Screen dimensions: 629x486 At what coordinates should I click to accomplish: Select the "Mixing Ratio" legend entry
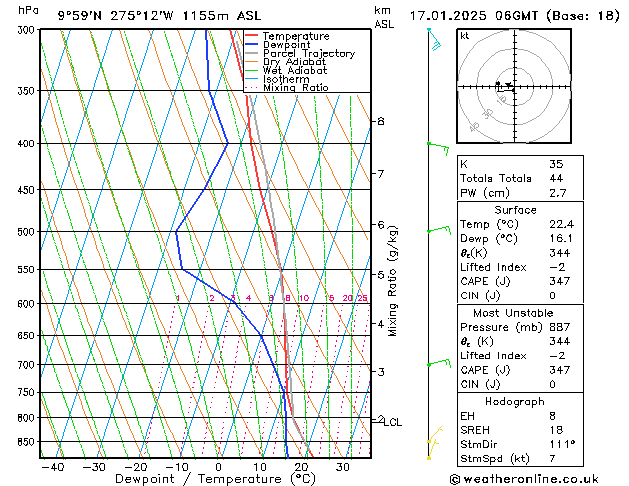tap(296, 87)
